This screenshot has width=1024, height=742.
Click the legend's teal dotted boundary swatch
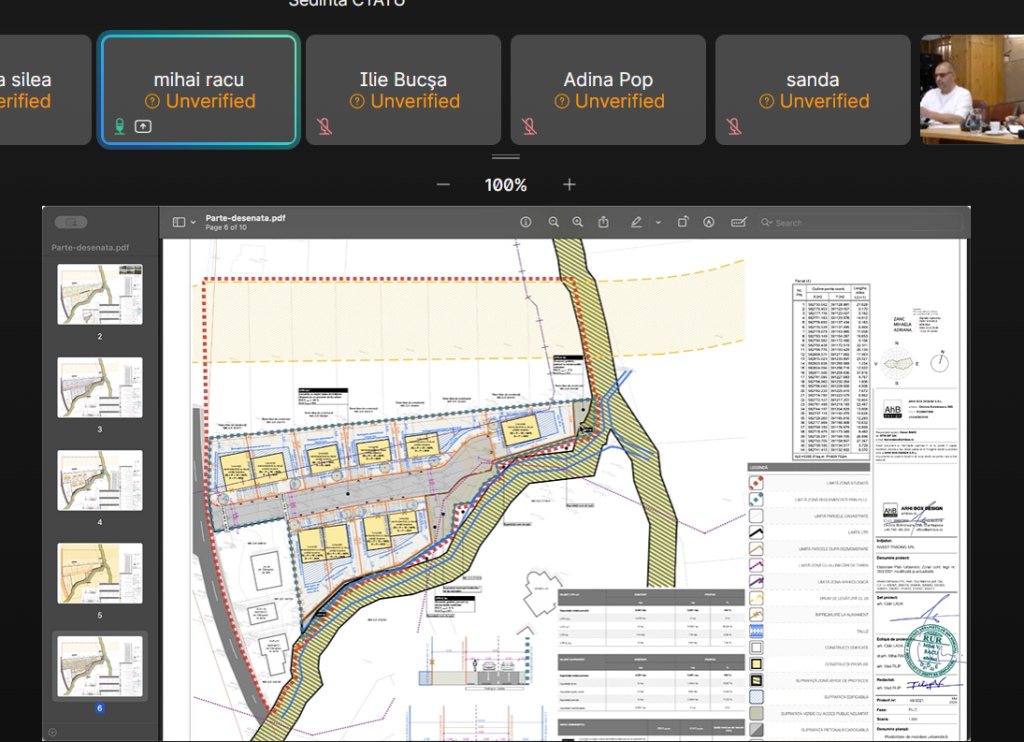coord(756,499)
